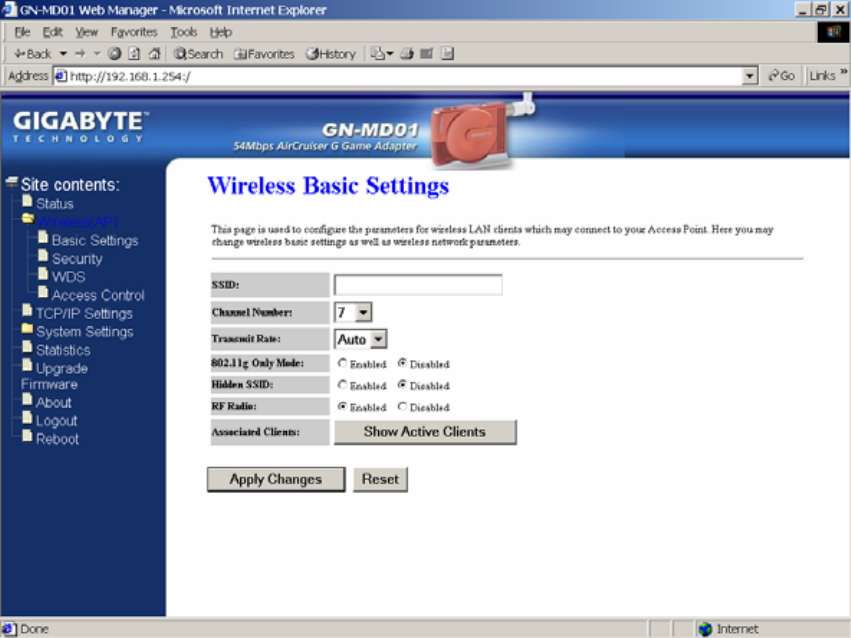This screenshot has height=638, width=851.
Task: Open the Tools menu
Action: click(183, 32)
